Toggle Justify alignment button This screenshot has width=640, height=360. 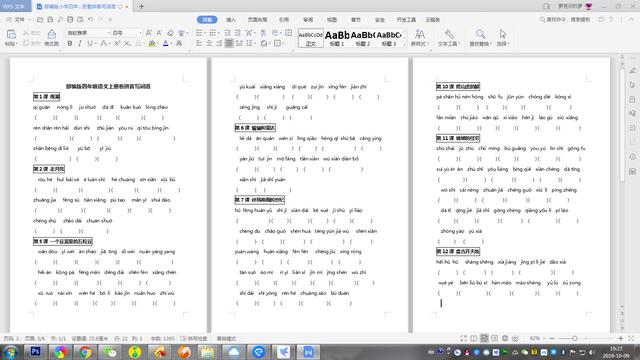(229, 43)
